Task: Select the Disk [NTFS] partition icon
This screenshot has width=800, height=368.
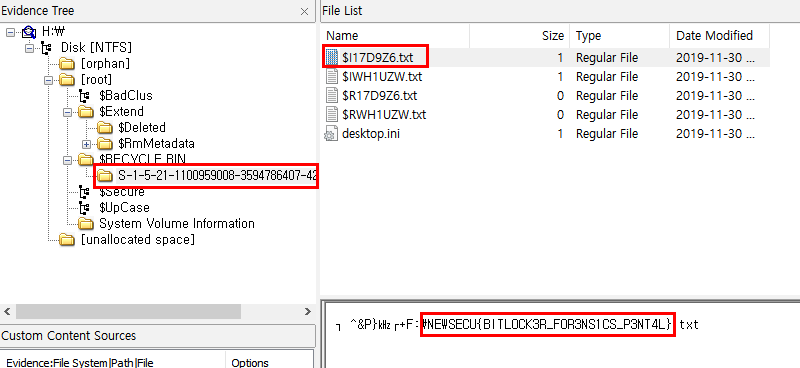Action: point(47,48)
